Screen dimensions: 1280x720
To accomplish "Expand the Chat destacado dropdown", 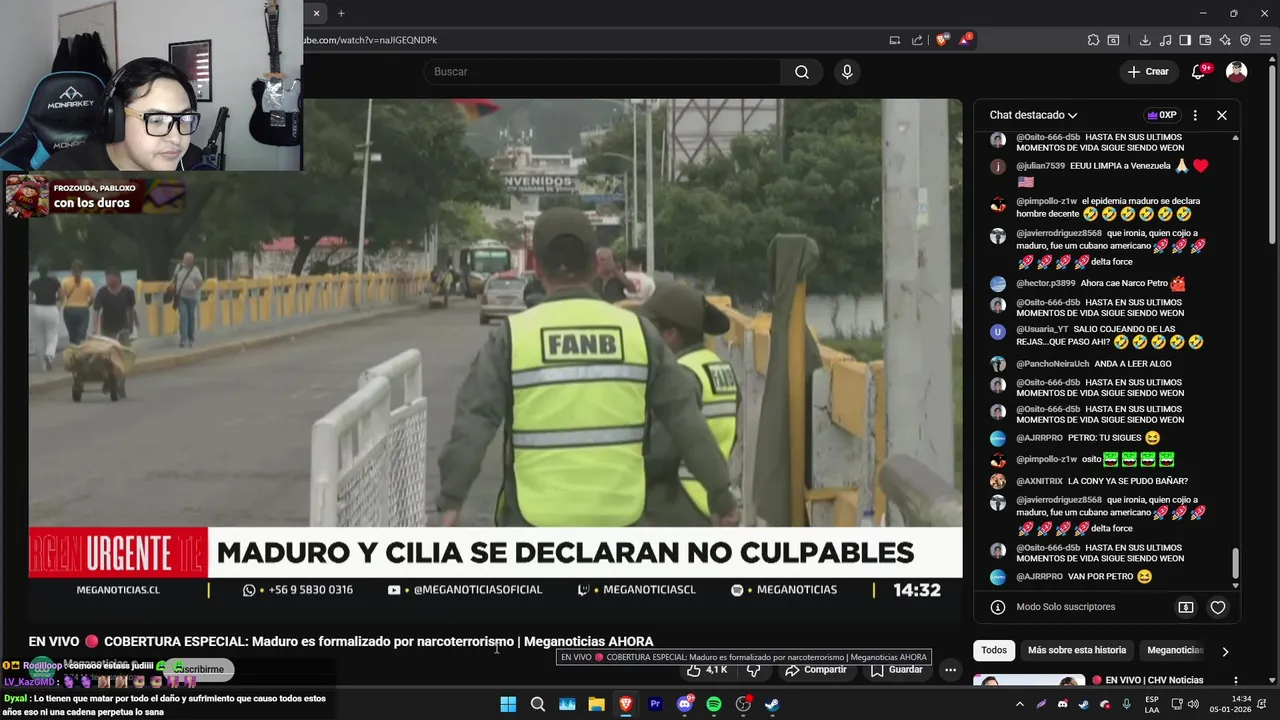I will tap(1033, 115).
